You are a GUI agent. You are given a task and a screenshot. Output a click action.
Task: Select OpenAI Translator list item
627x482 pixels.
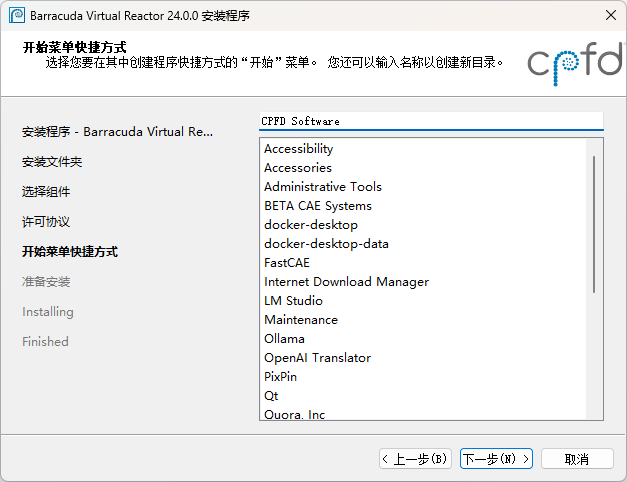coord(317,358)
